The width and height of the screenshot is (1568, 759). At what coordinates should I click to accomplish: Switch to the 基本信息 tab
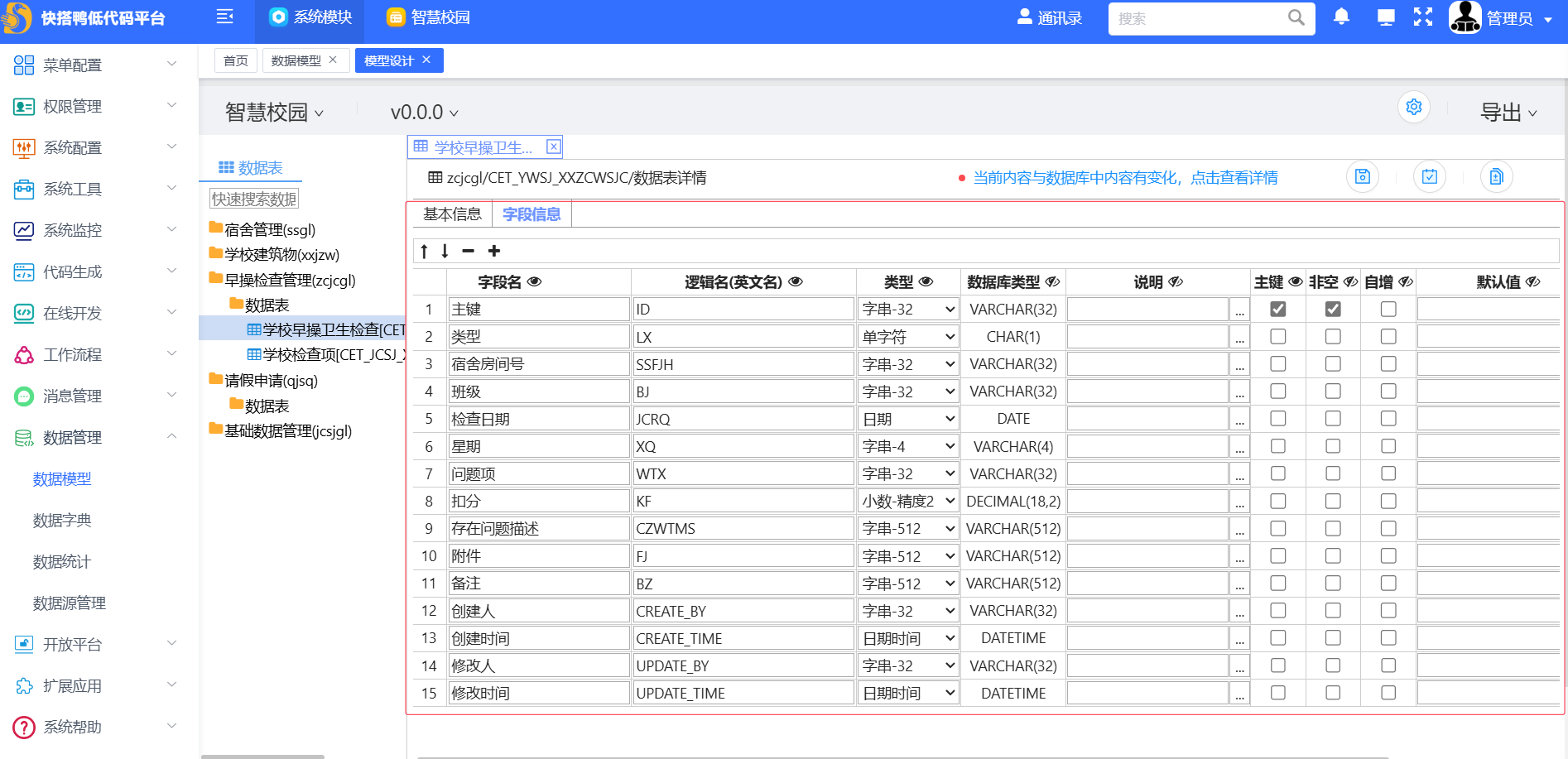coord(452,214)
